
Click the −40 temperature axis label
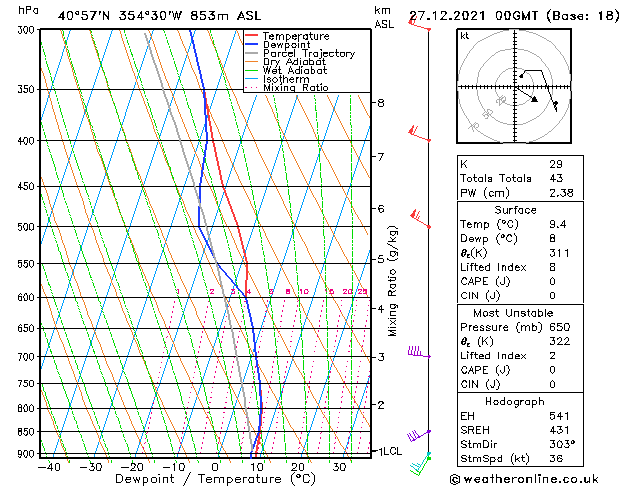[49, 467]
